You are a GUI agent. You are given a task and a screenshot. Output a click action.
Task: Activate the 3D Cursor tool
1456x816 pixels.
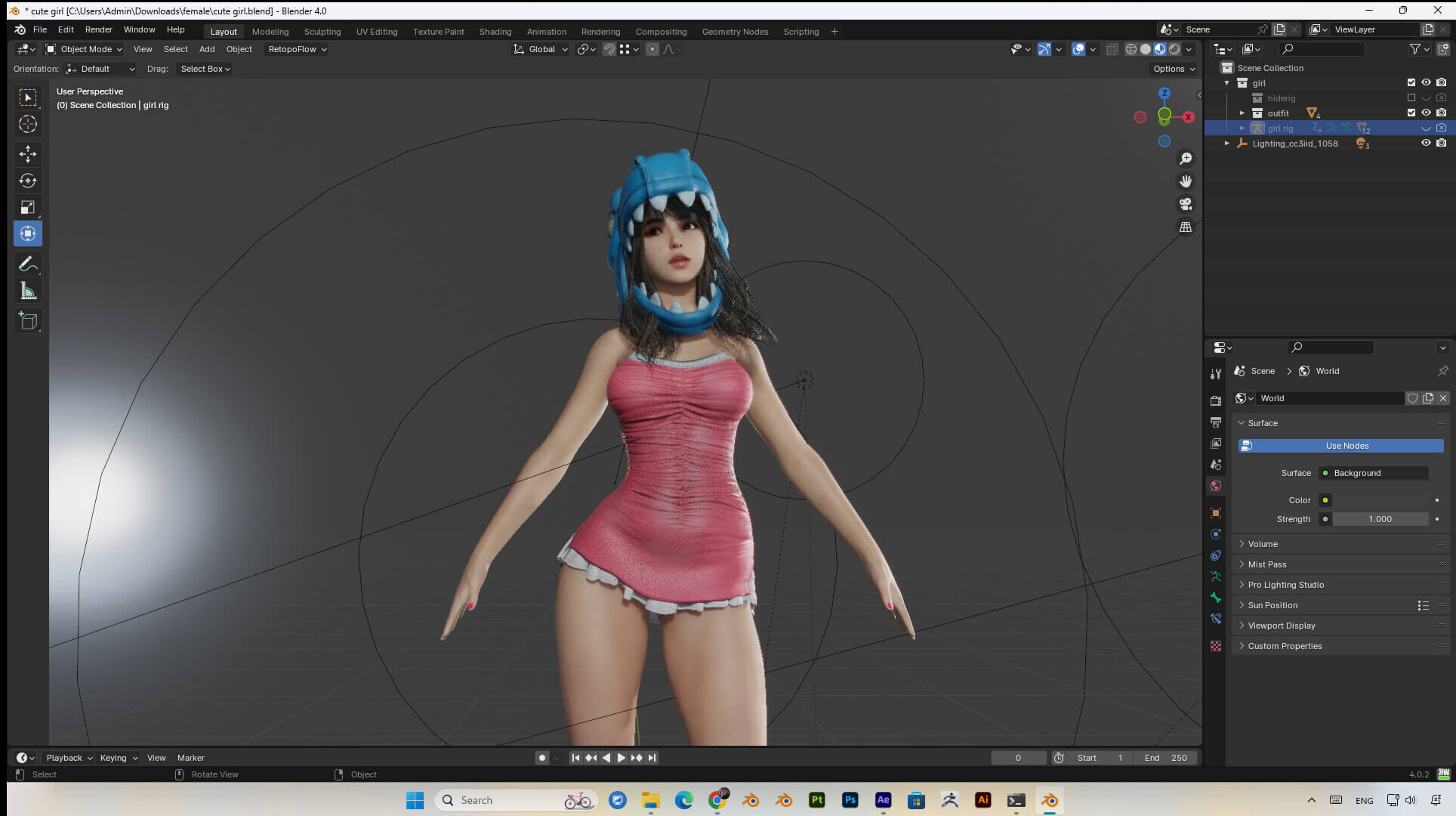(x=28, y=124)
